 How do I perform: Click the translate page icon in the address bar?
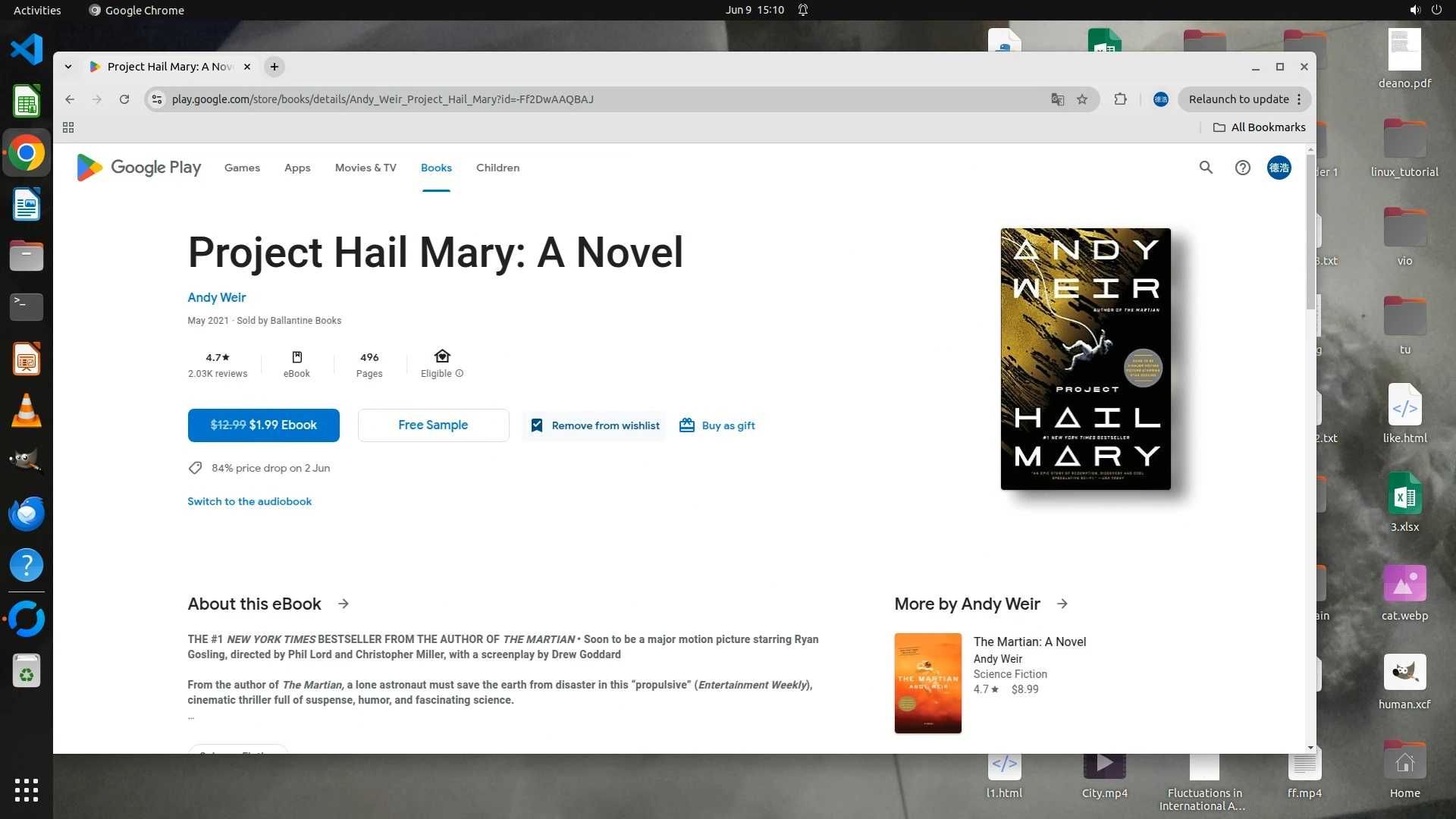tap(1057, 99)
